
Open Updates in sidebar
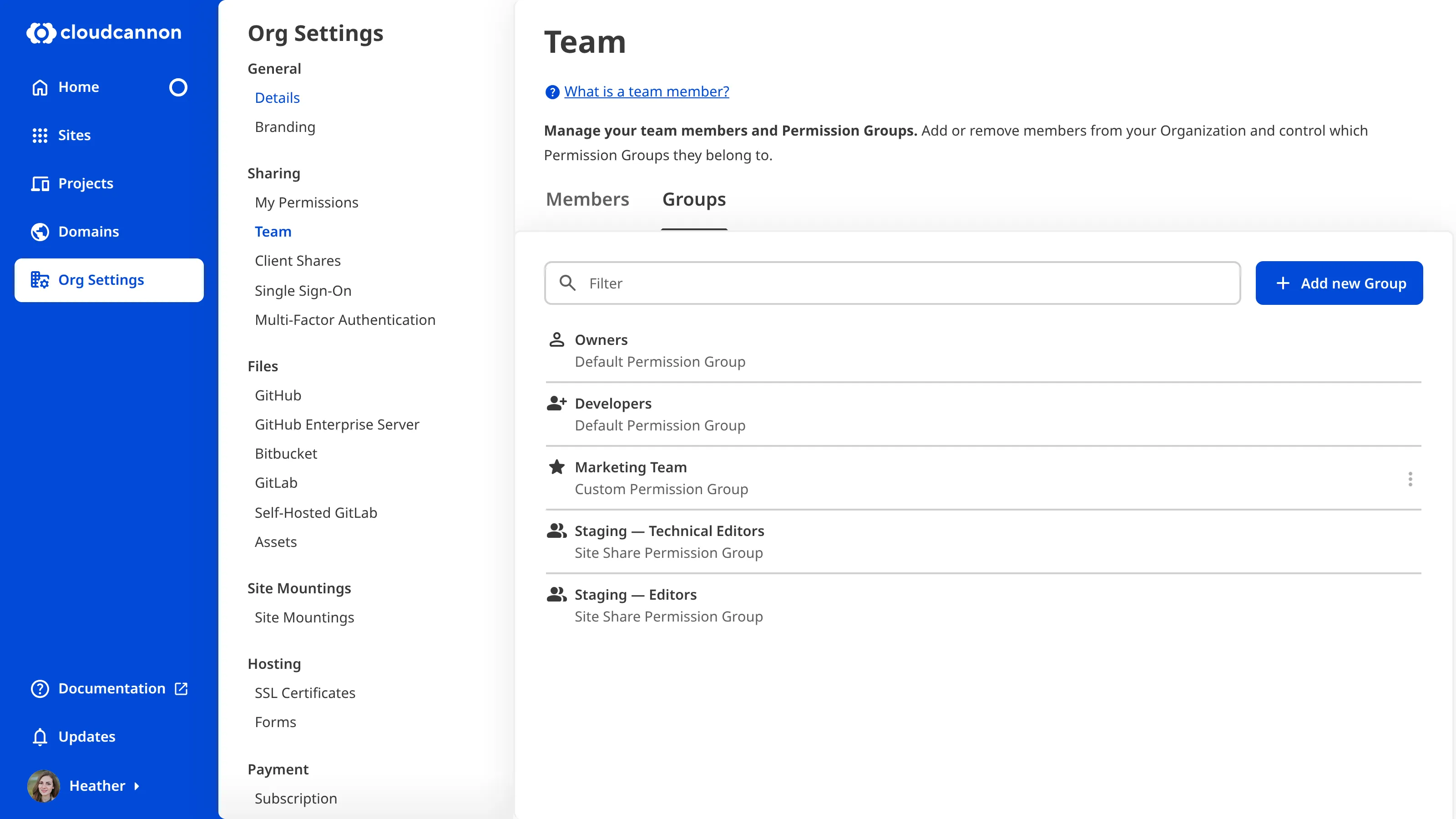(x=86, y=737)
